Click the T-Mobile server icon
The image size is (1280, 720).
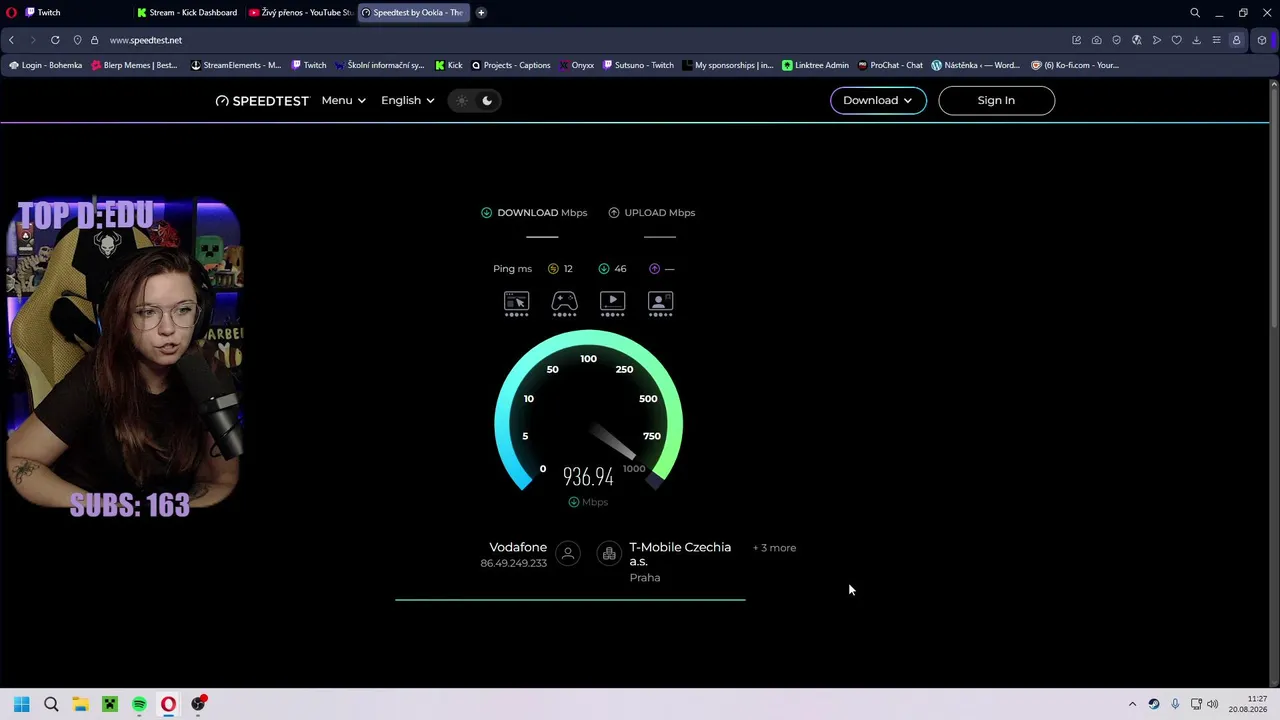(x=609, y=553)
